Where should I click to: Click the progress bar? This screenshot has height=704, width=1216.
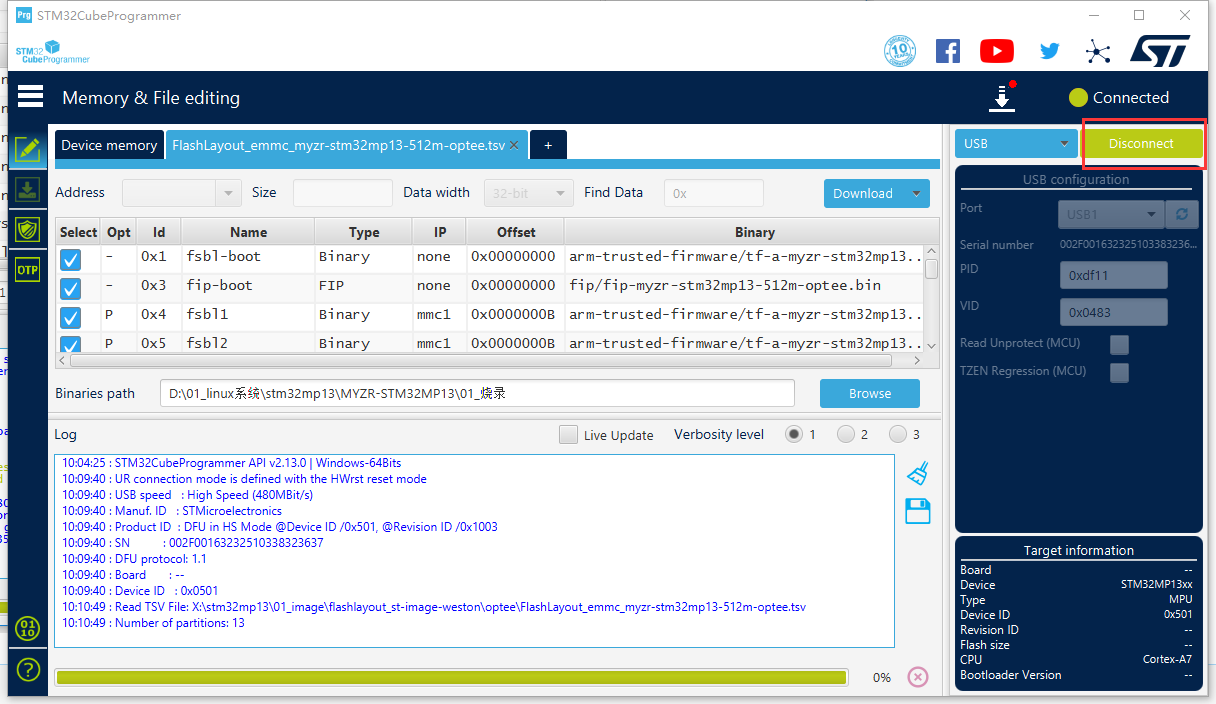[451, 677]
